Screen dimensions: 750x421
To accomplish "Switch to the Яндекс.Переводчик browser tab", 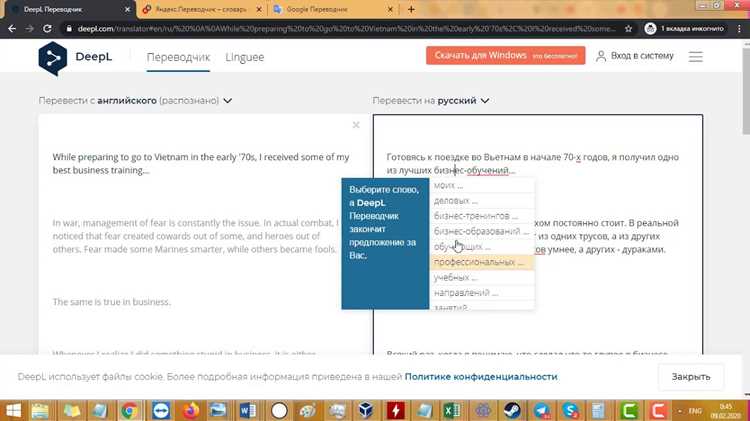I will (x=201, y=9).
